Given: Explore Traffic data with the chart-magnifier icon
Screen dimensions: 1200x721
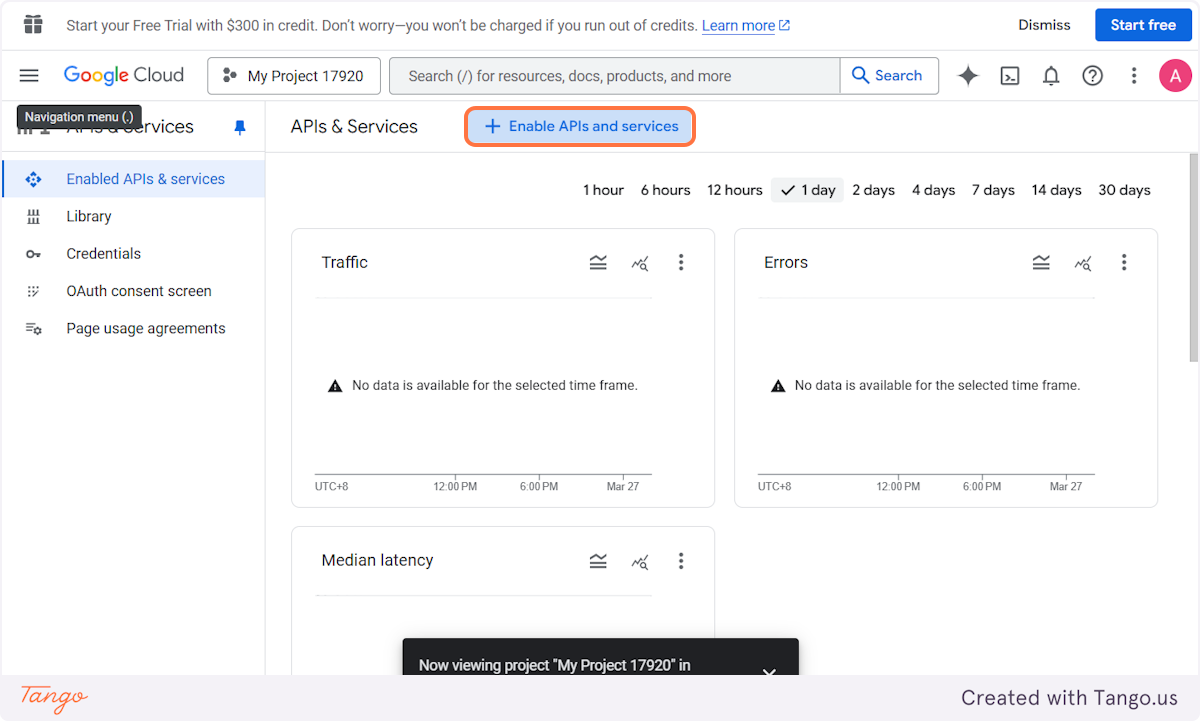Looking at the screenshot, I should (x=639, y=262).
